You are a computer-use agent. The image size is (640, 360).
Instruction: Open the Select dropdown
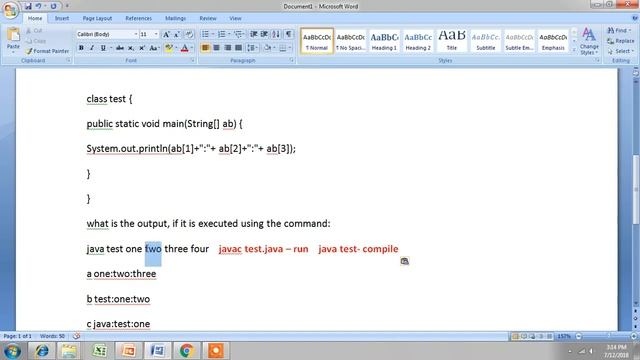pos(620,51)
